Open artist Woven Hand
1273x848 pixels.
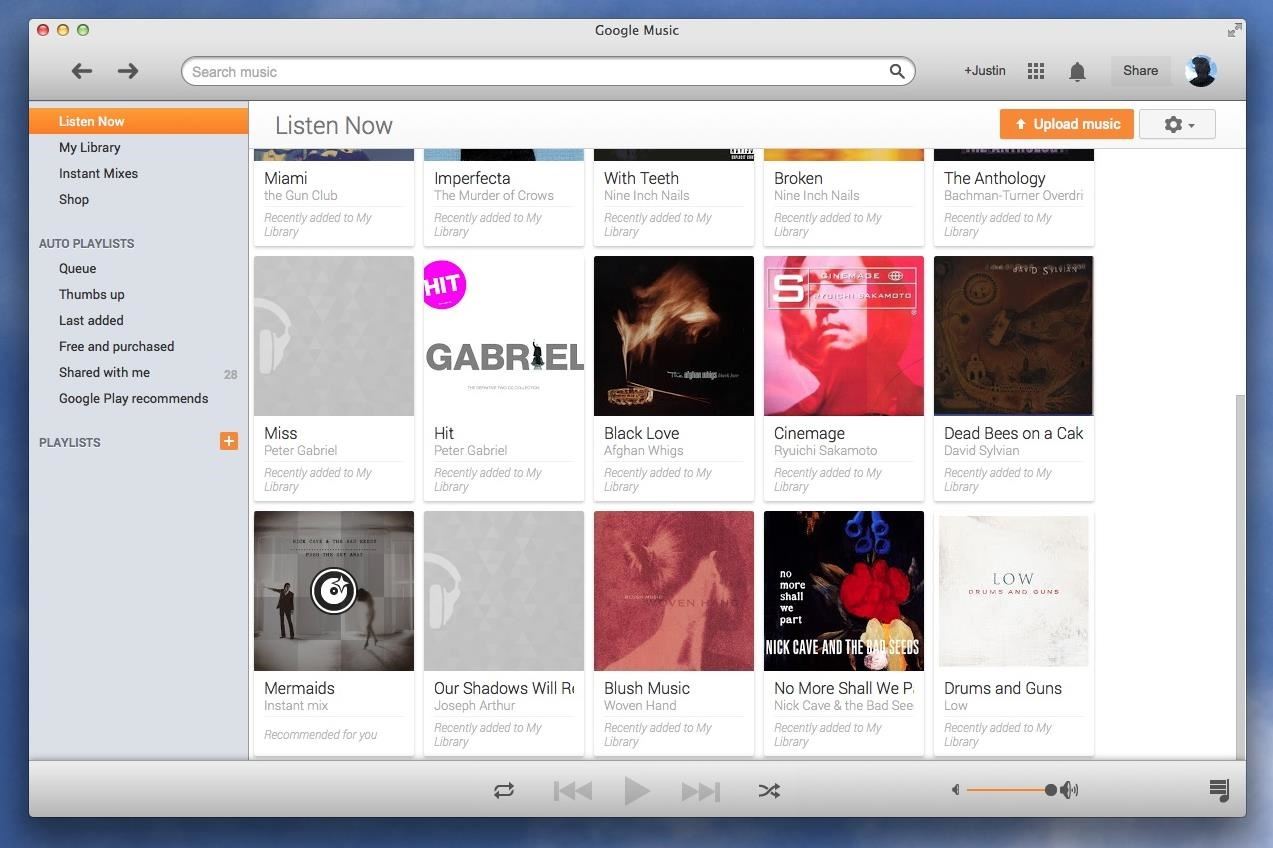point(640,706)
